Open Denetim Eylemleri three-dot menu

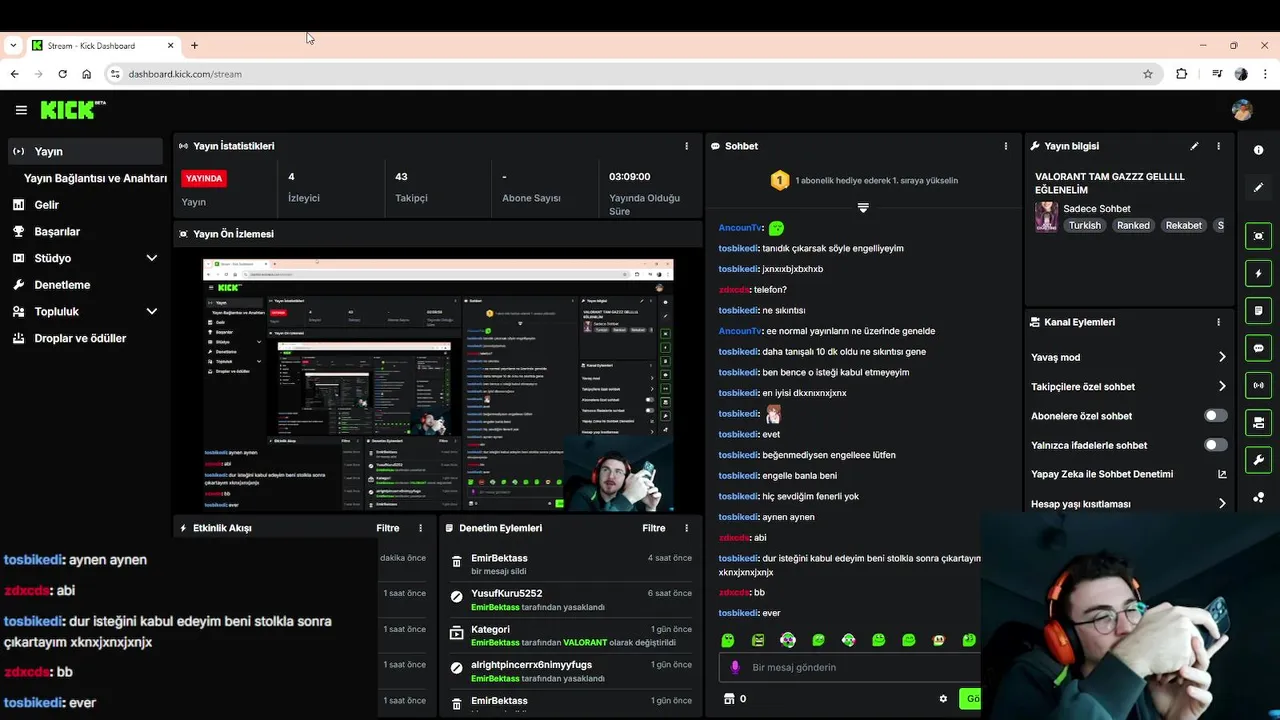[x=686, y=528]
